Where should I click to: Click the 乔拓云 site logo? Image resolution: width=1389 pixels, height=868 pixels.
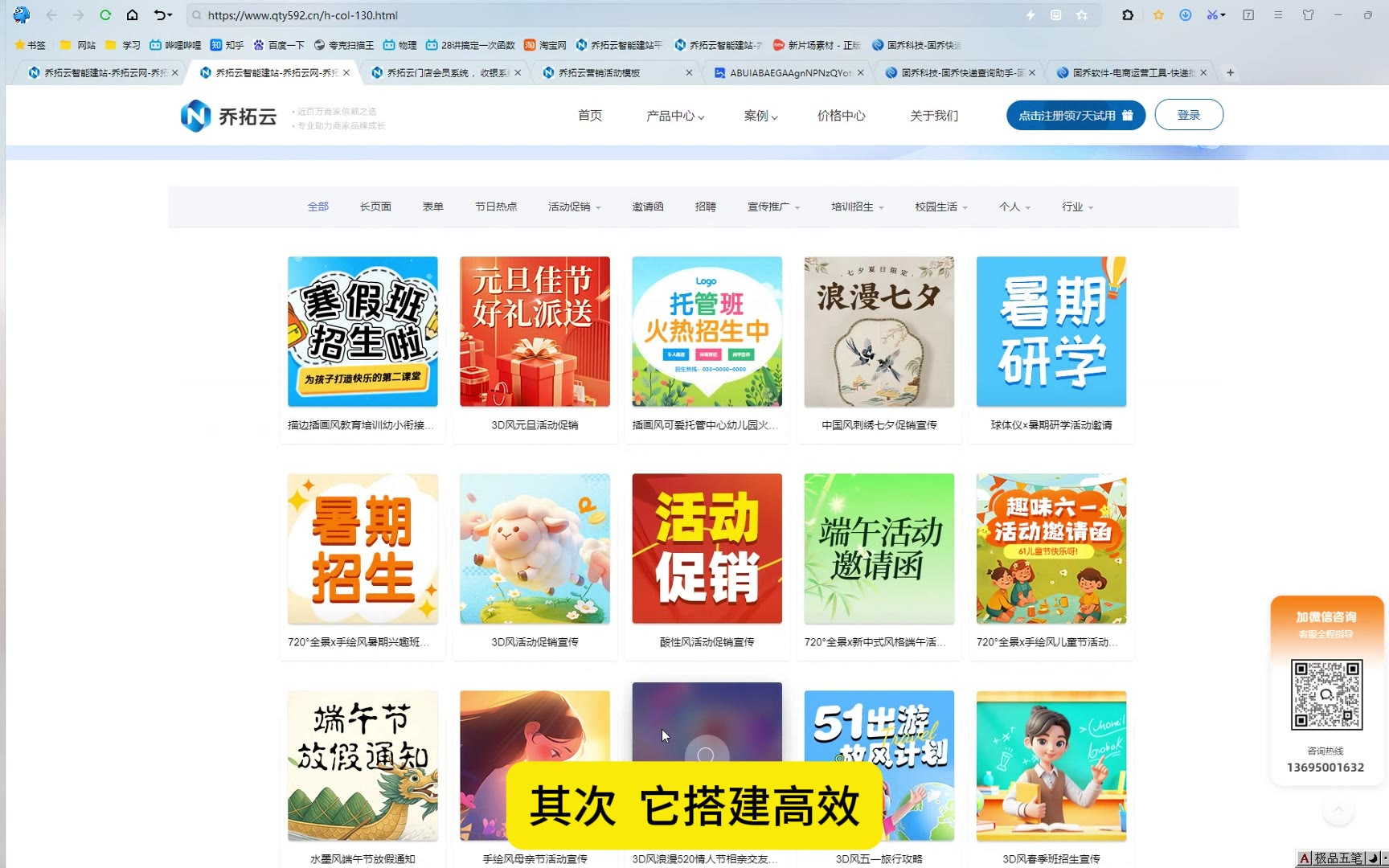click(x=228, y=116)
